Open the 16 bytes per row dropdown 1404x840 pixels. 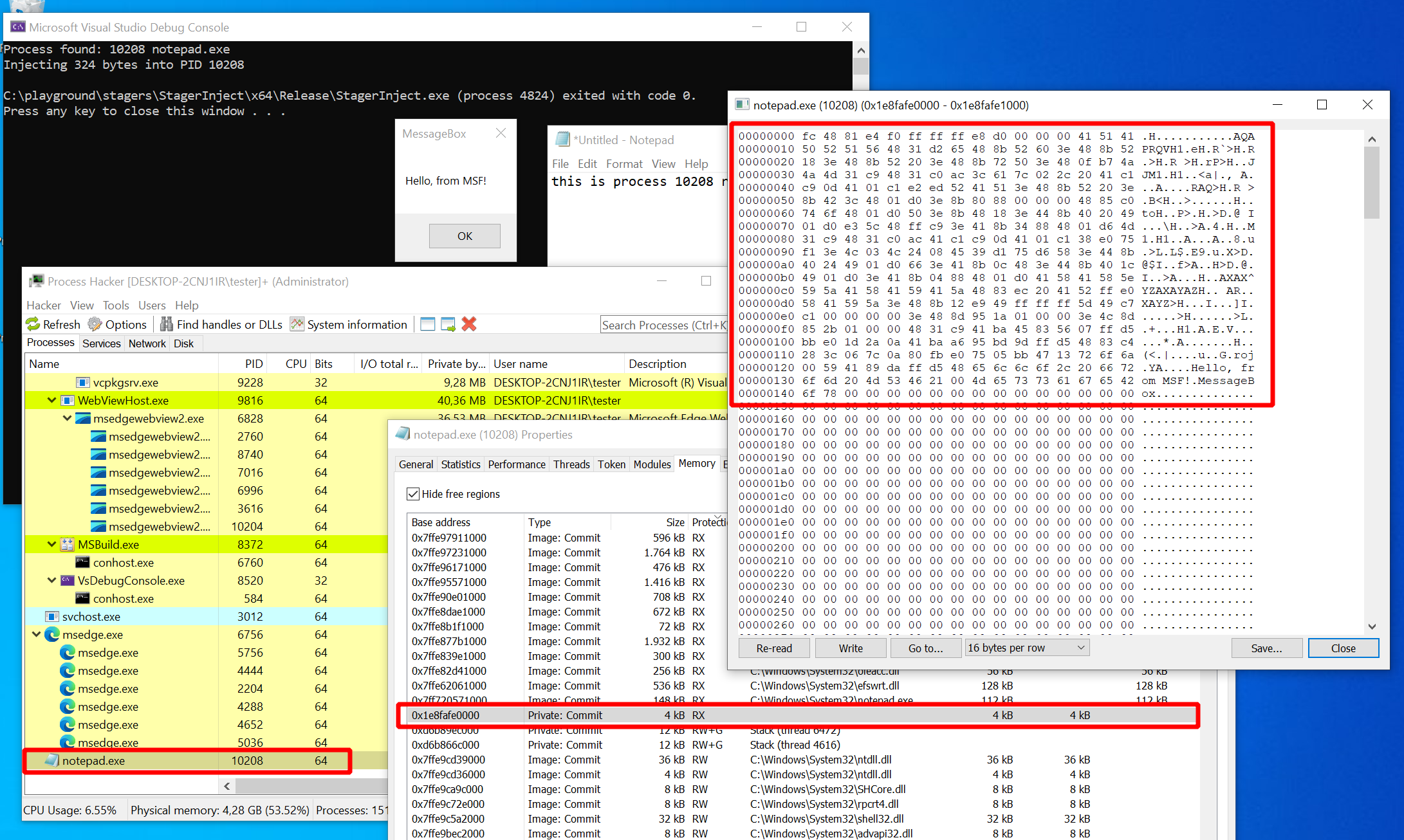(1028, 648)
